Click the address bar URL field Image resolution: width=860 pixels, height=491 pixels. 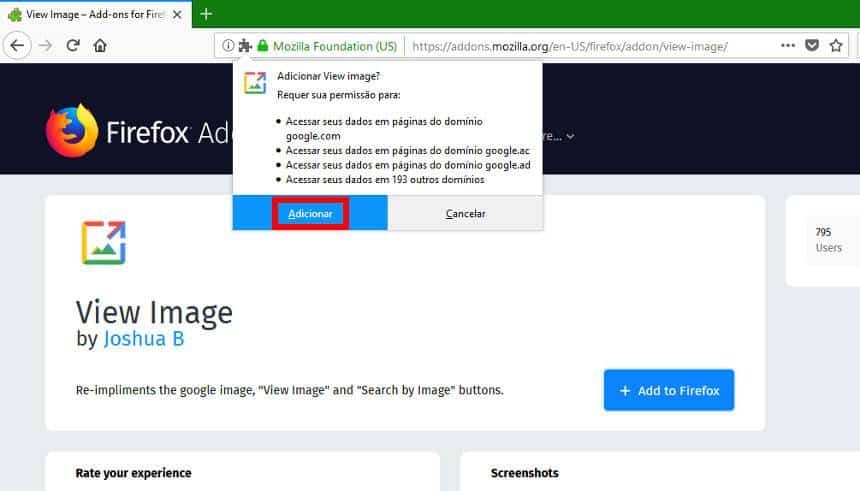(x=580, y=46)
